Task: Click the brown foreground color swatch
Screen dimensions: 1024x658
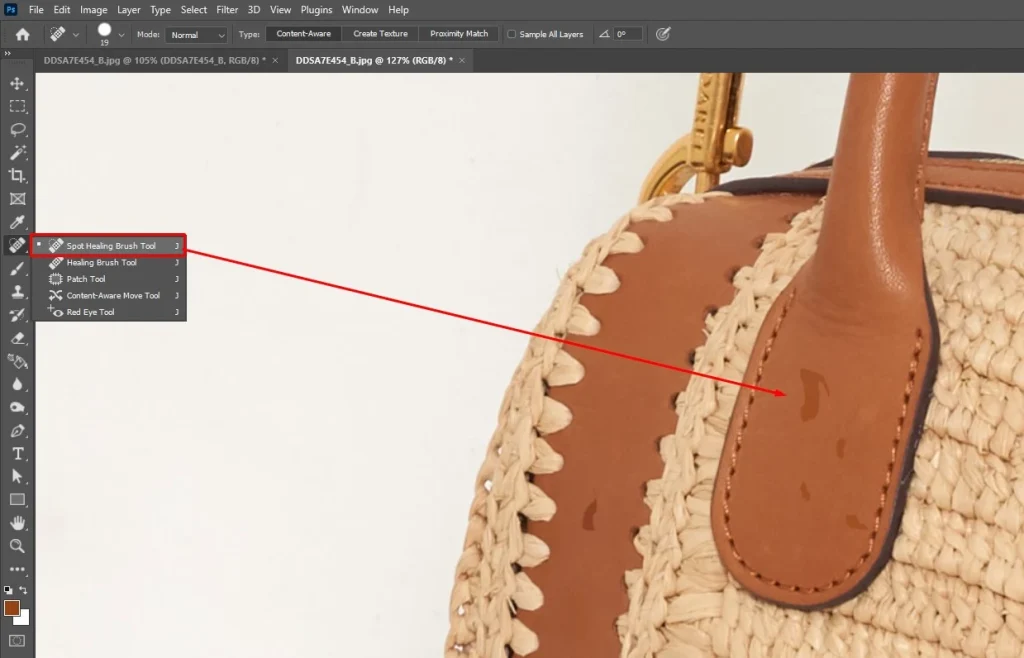Action: [x=12, y=608]
